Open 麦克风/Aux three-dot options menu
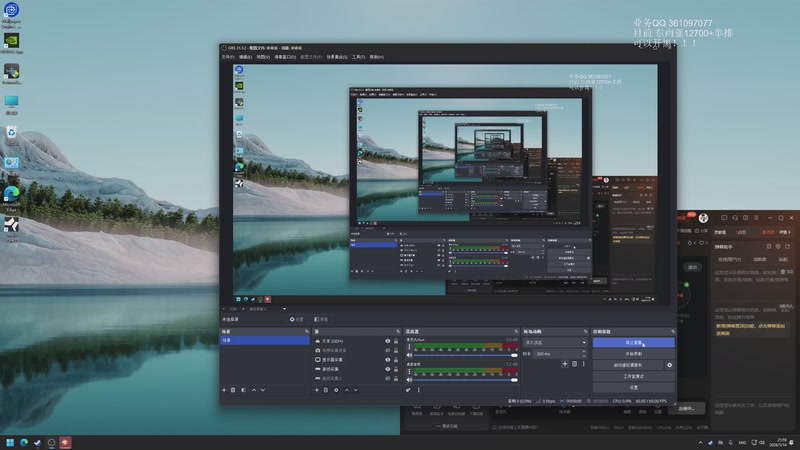 409,347
